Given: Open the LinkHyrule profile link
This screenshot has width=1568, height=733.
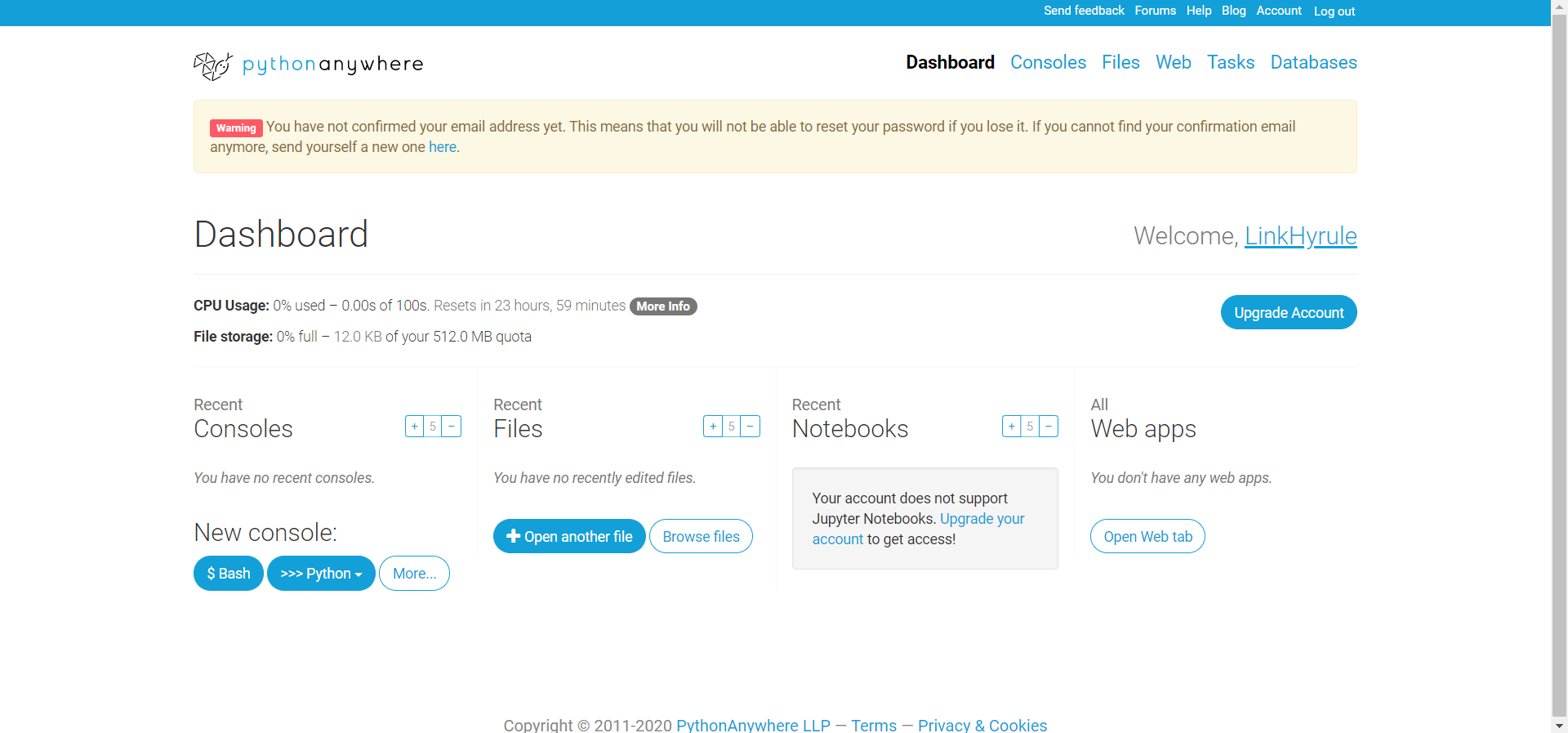Looking at the screenshot, I should coord(1301,235).
